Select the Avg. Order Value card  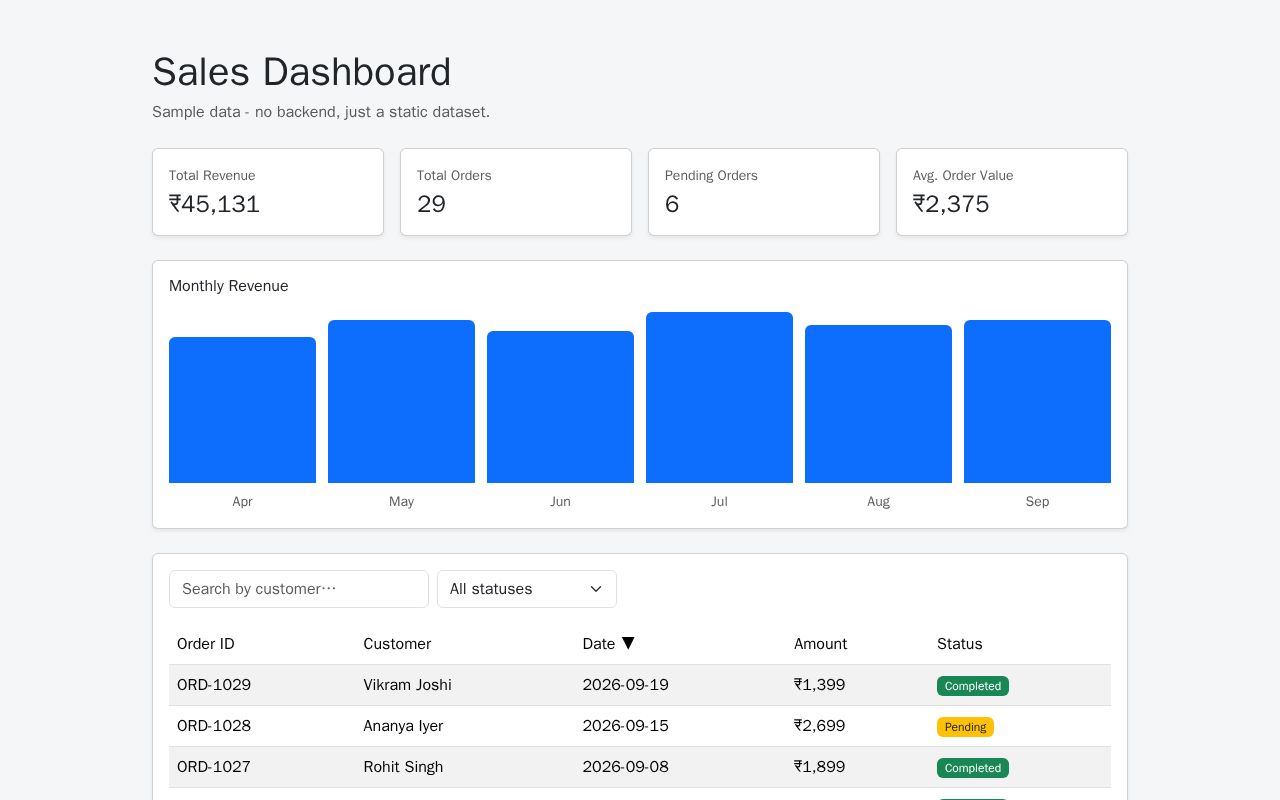click(1012, 192)
